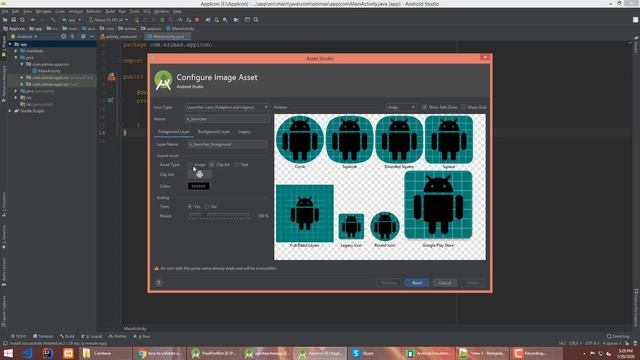Switch to the Background Layer tab
This screenshot has width=640, height=360.
tap(213, 132)
